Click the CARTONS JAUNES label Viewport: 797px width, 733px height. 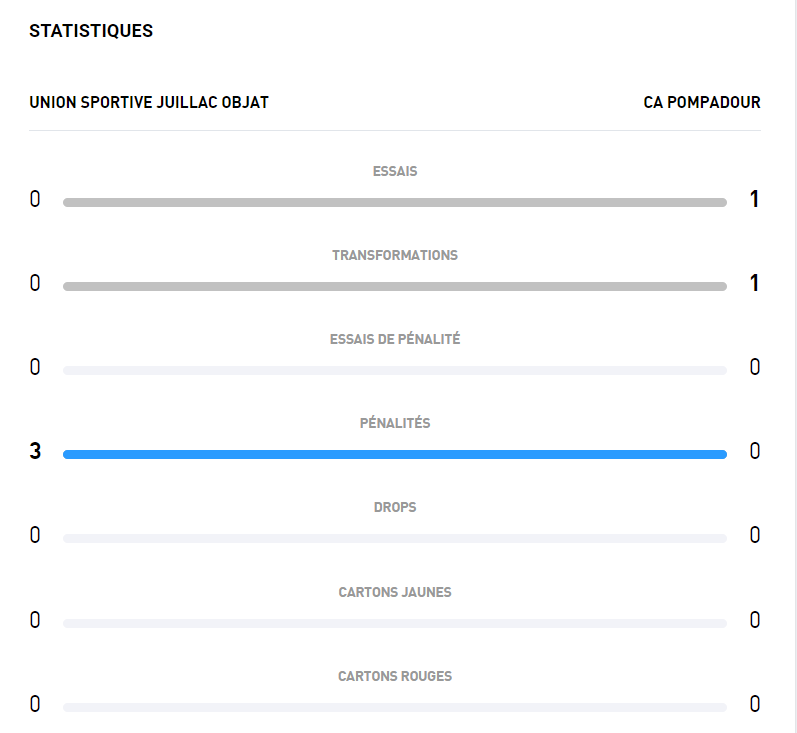tap(395, 592)
